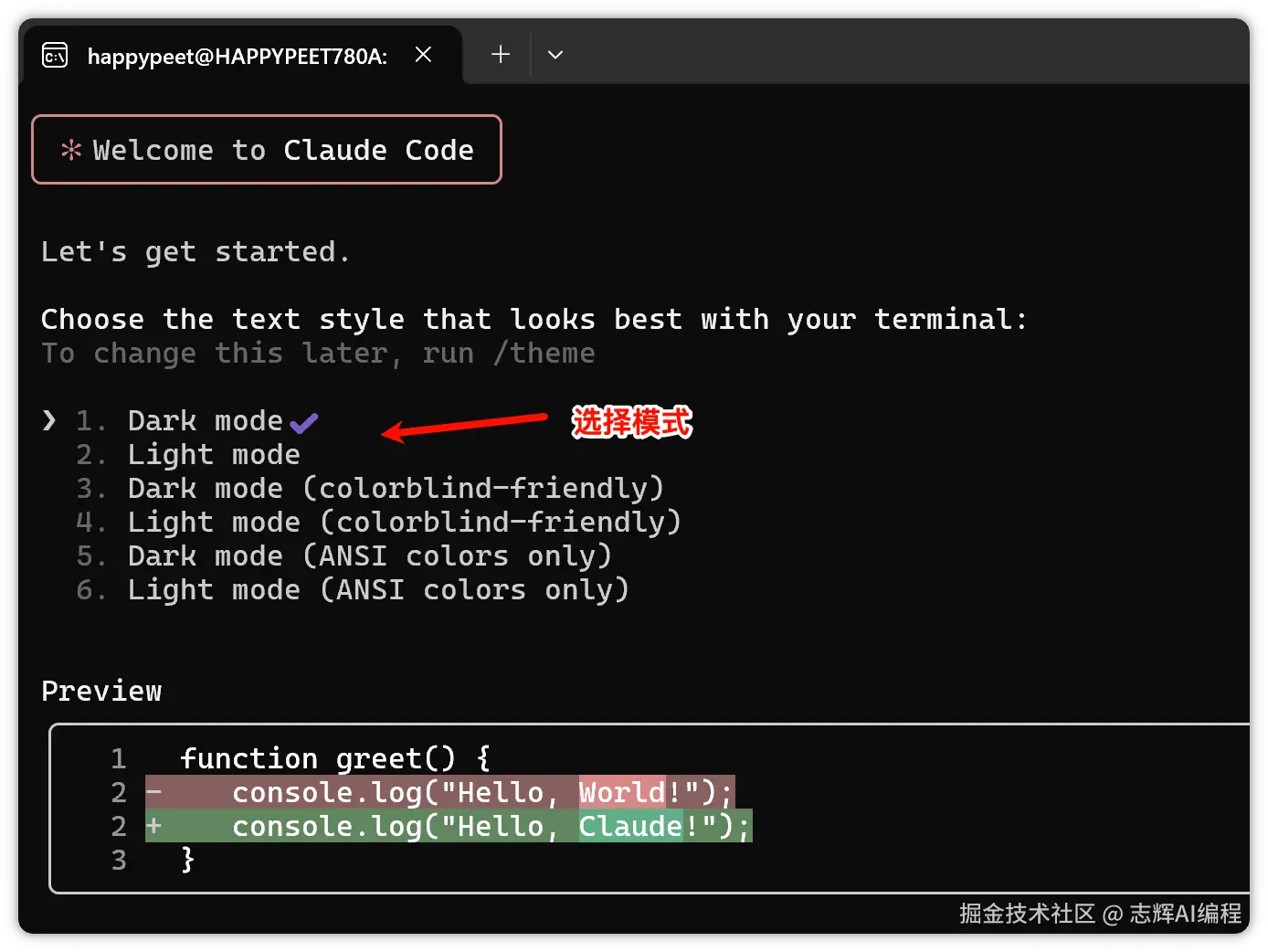1268x952 pixels.
Task: Click the Claude asterisk logo in welcome box
Action: point(71,150)
